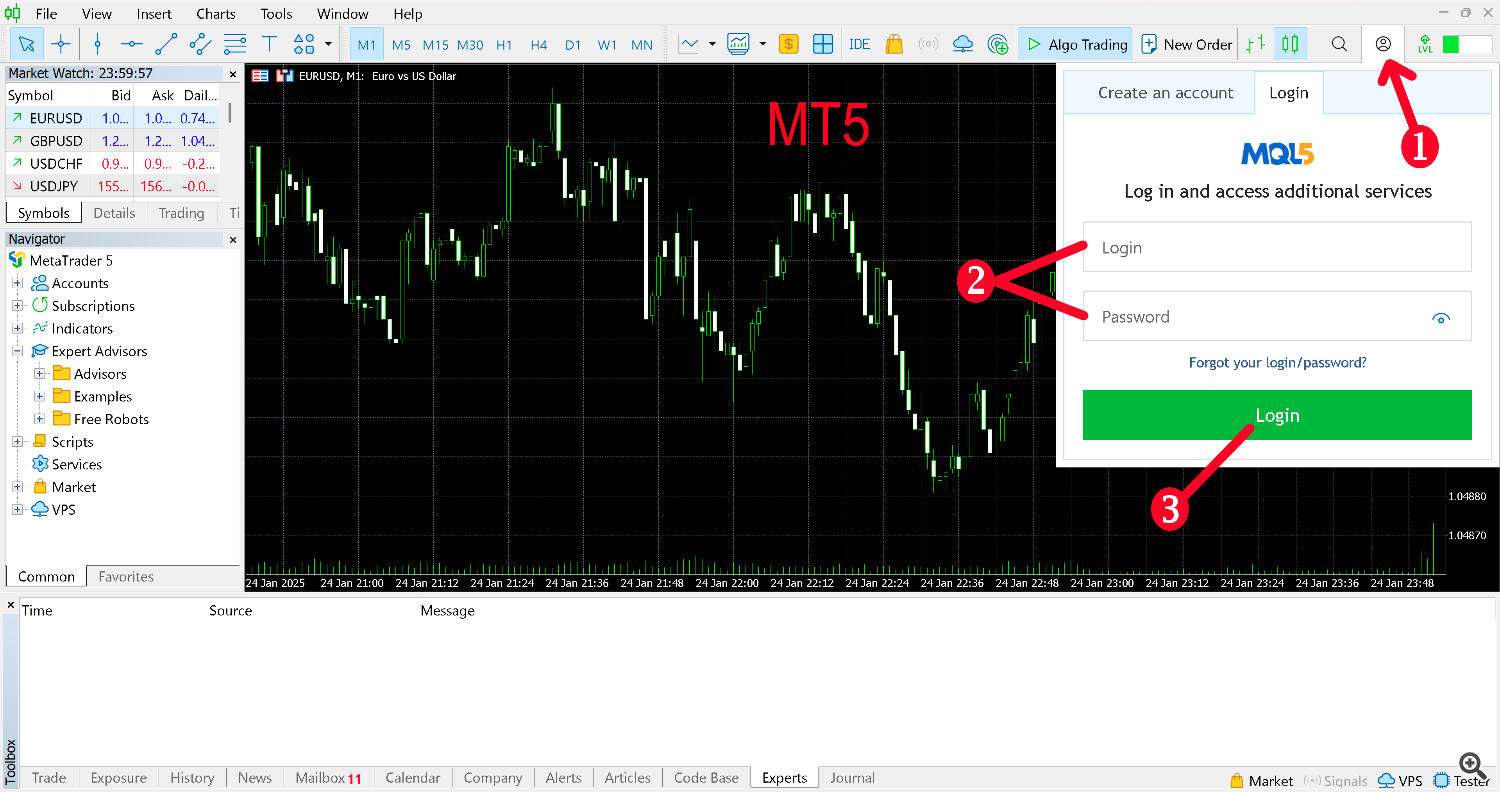Switch chart to M1 timeframe

367,45
